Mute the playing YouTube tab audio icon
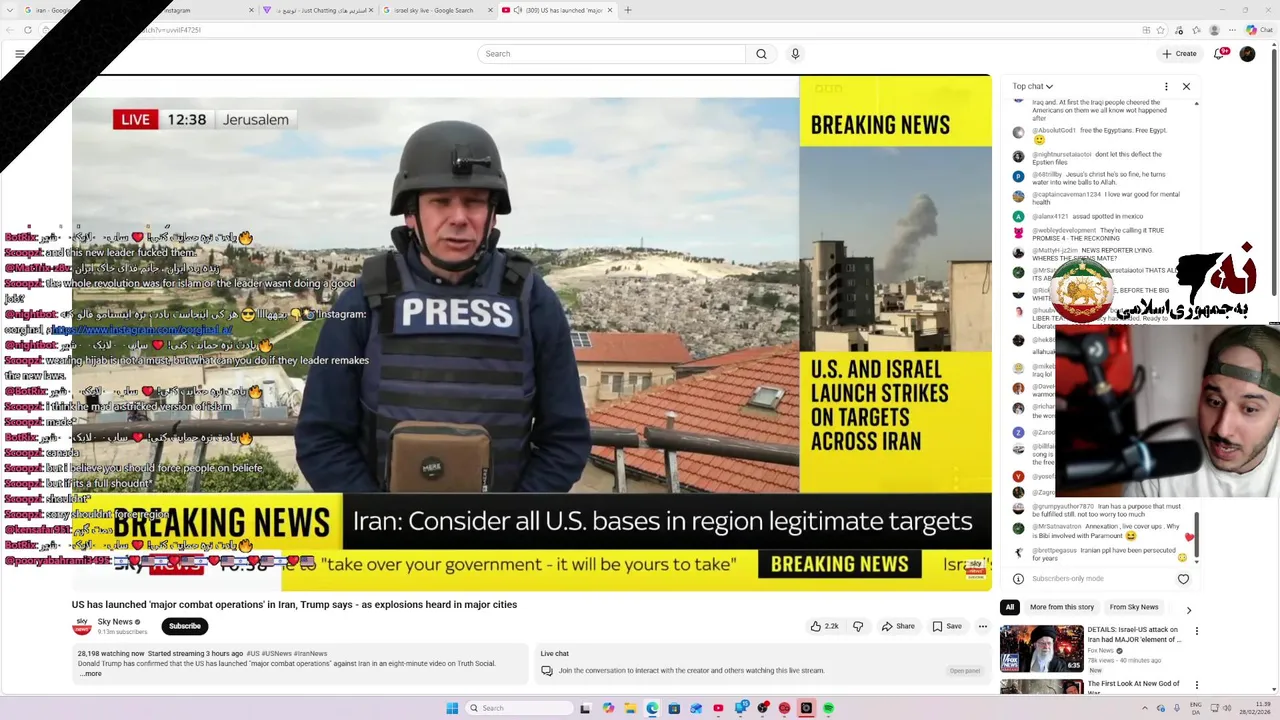 (517, 10)
